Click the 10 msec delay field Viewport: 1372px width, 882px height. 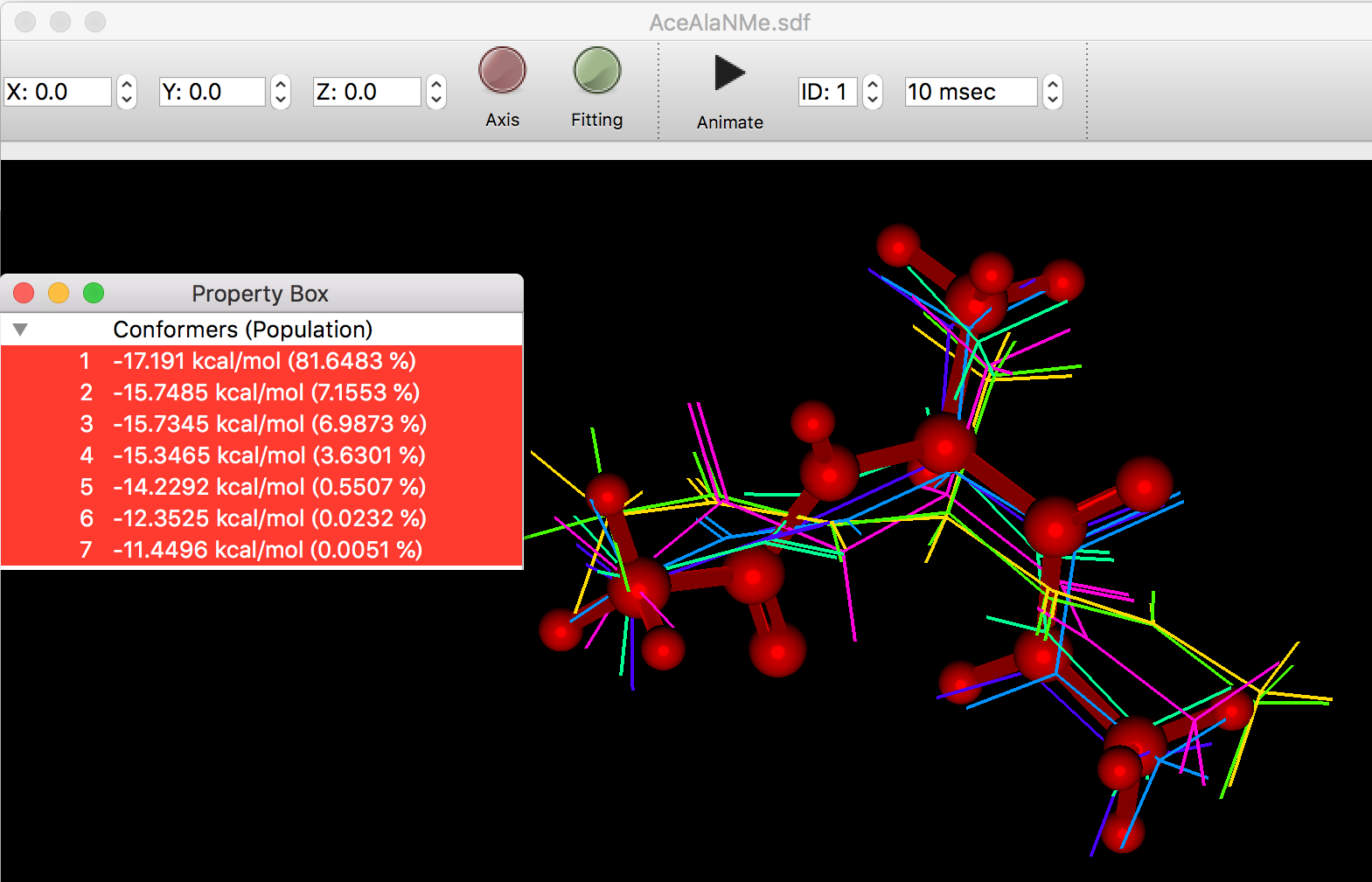[970, 92]
